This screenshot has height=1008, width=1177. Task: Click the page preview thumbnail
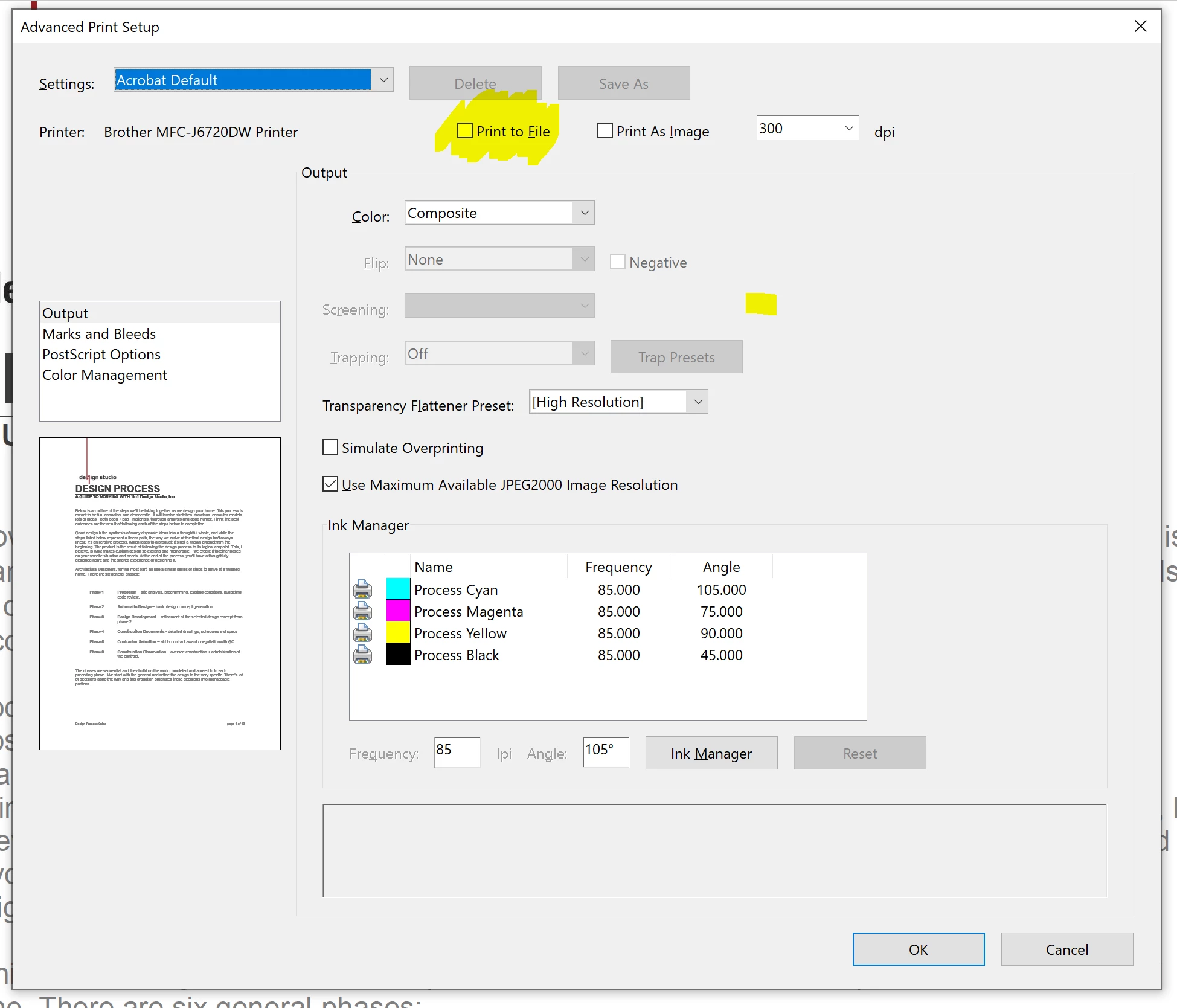pos(160,594)
